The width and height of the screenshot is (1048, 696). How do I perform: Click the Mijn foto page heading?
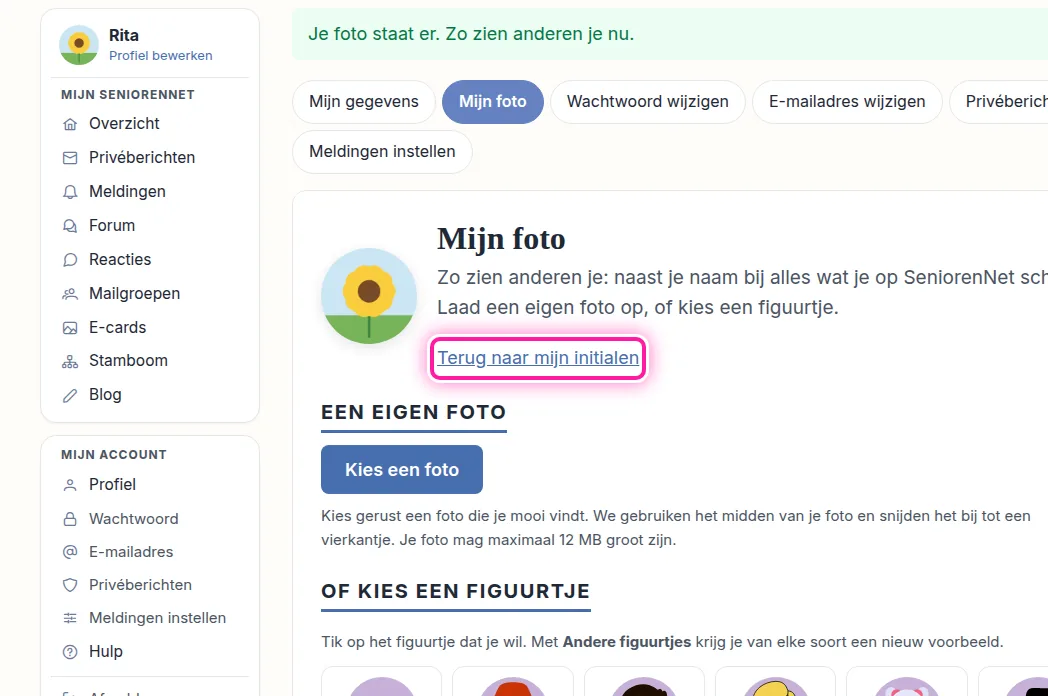click(501, 239)
